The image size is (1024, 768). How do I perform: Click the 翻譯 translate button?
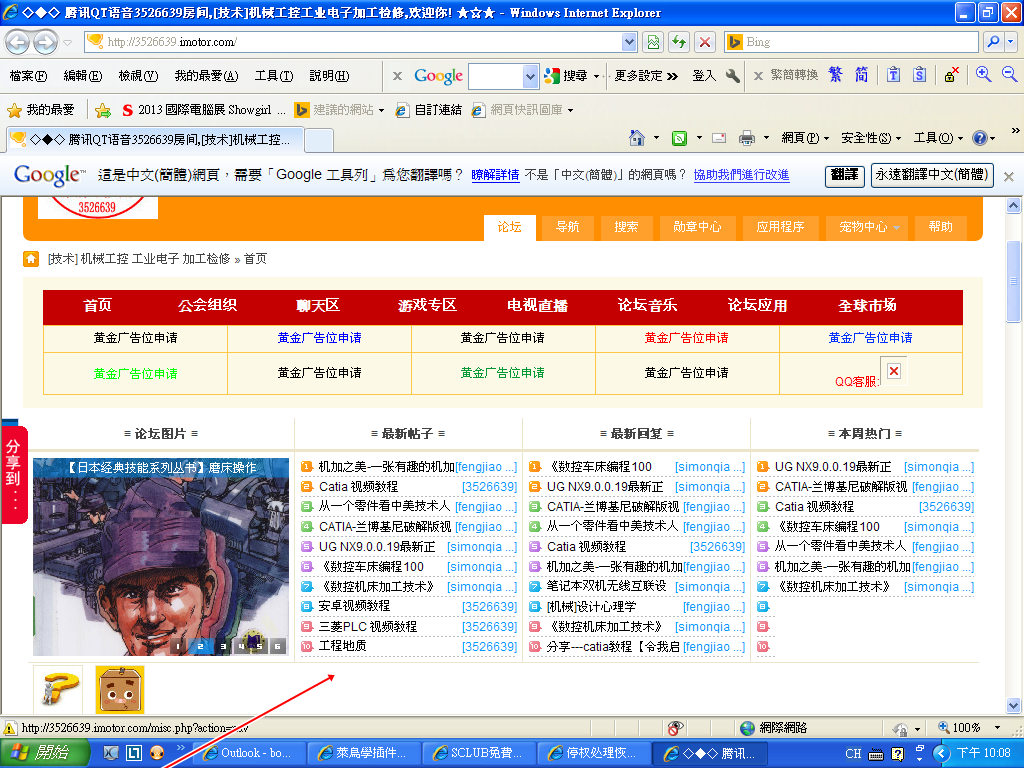pos(844,175)
